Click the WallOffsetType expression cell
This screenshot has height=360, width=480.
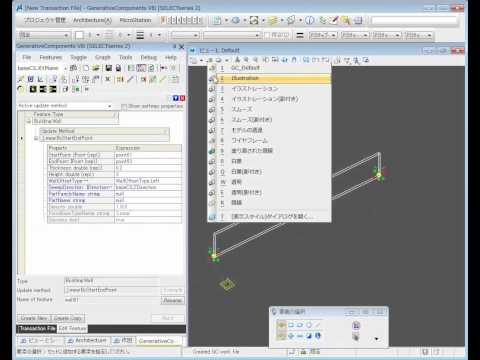(148, 181)
